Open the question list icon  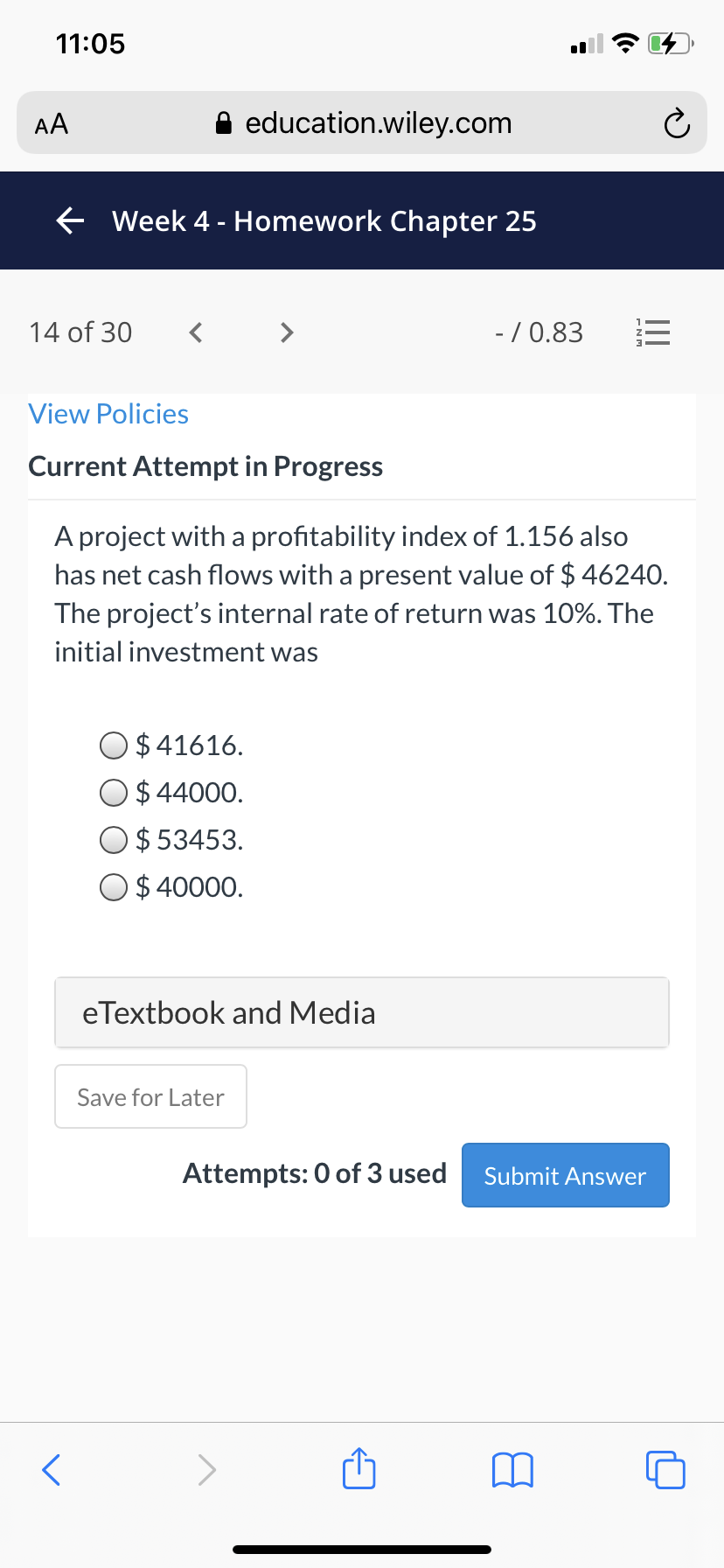[x=652, y=332]
